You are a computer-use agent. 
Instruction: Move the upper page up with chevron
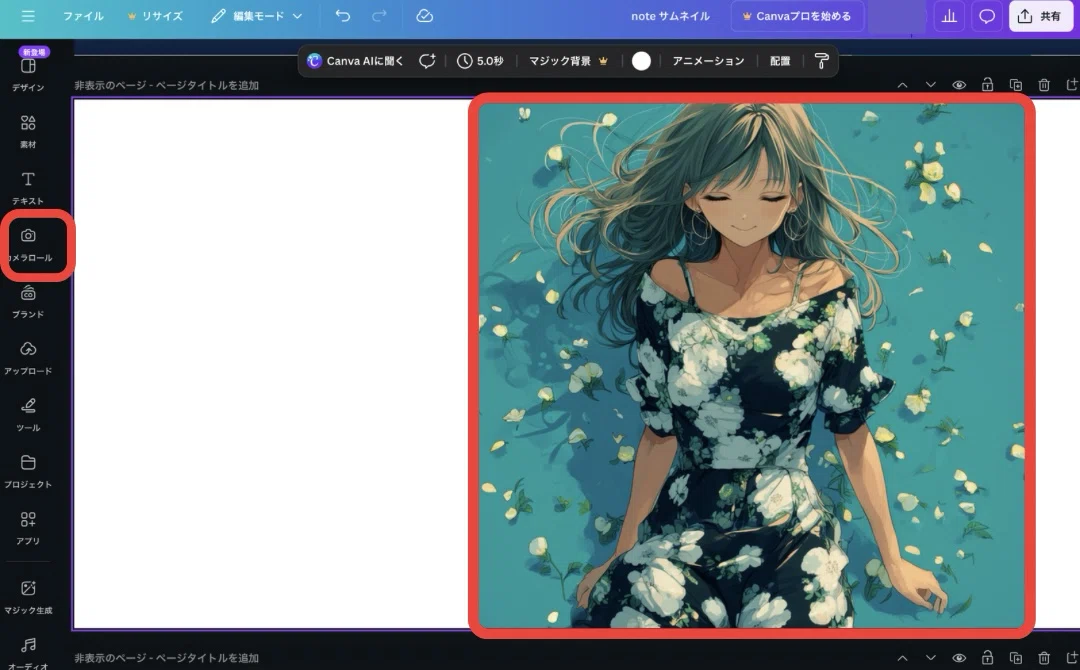coord(902,85)
